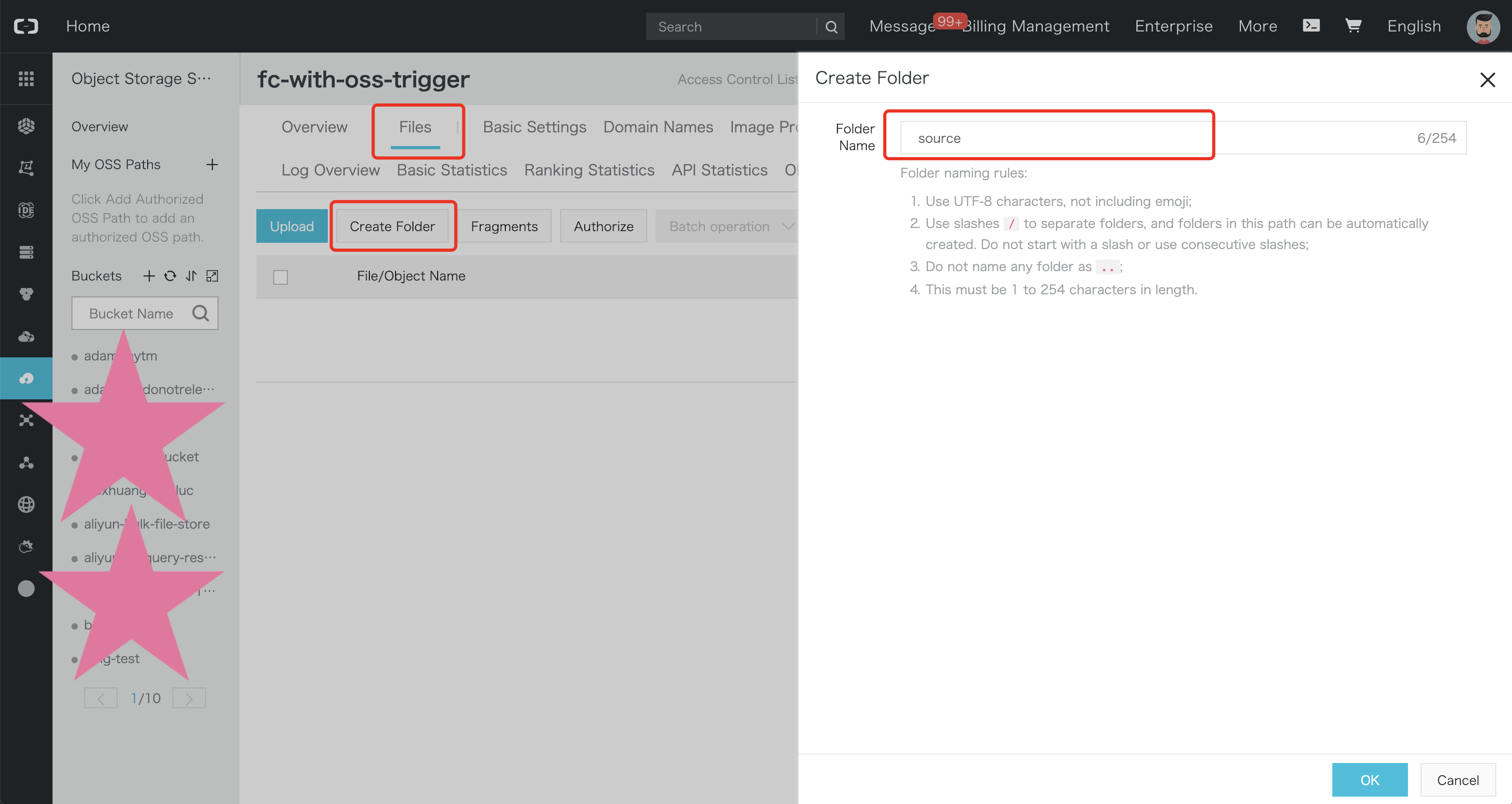1512x804 pixels.
Task: Tick the File/Object Name select-all checkbox
Action: (281, 277)
